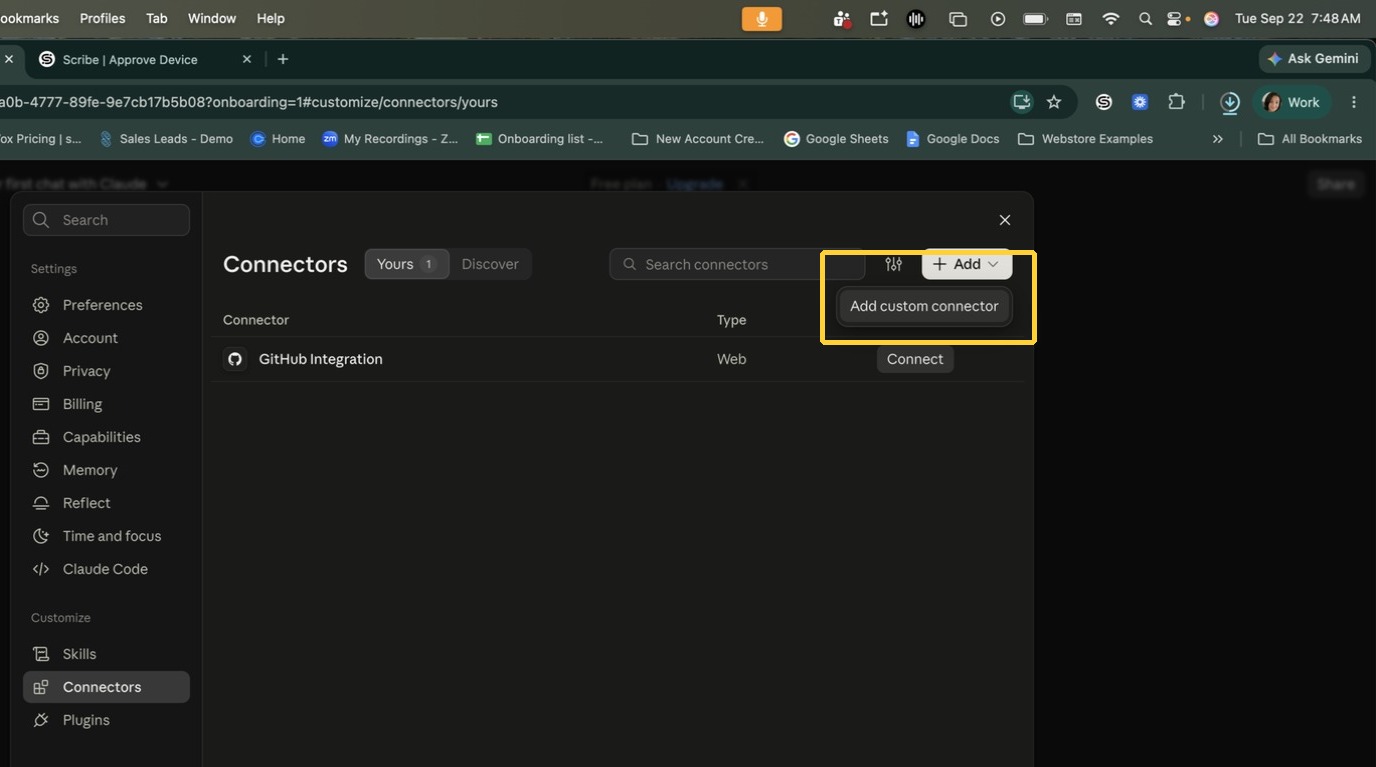
Task: Open Google Docs bookmark
Action: point(952,139)
